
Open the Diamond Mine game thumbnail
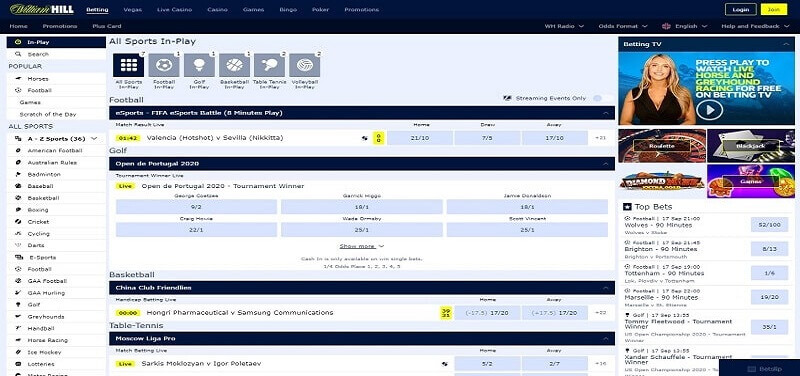(x=662, y=181)
